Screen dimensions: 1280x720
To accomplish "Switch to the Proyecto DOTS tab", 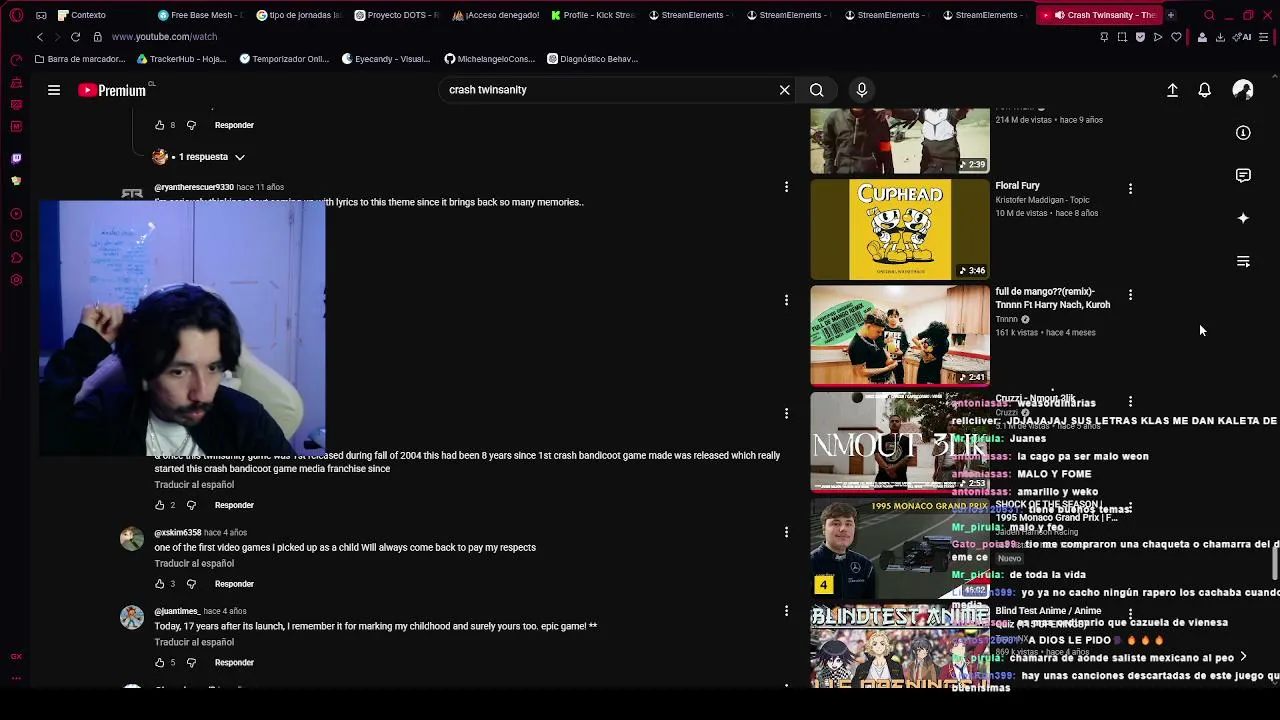I will point(397,15).
